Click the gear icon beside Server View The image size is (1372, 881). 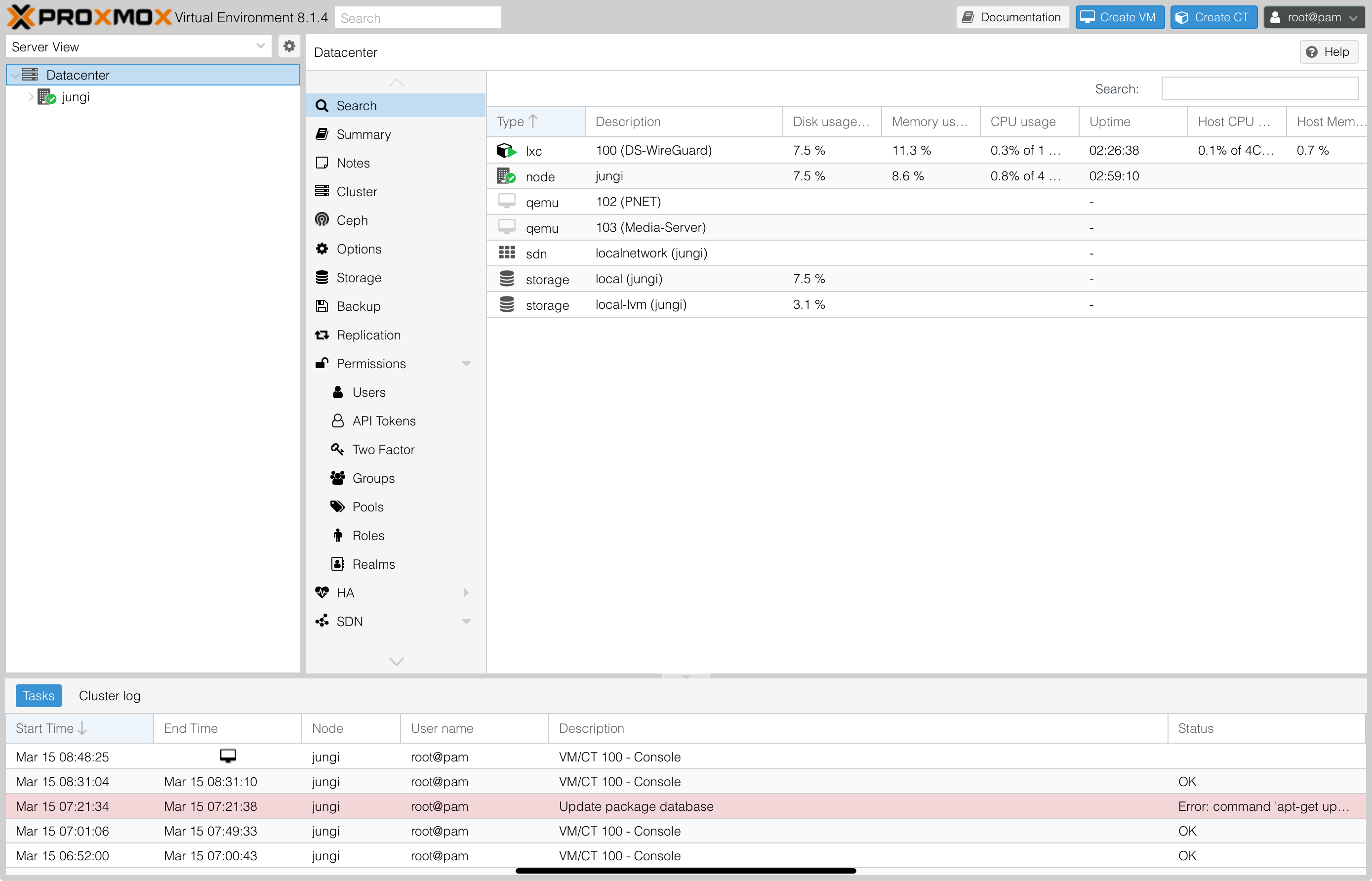tap(289, 46)
